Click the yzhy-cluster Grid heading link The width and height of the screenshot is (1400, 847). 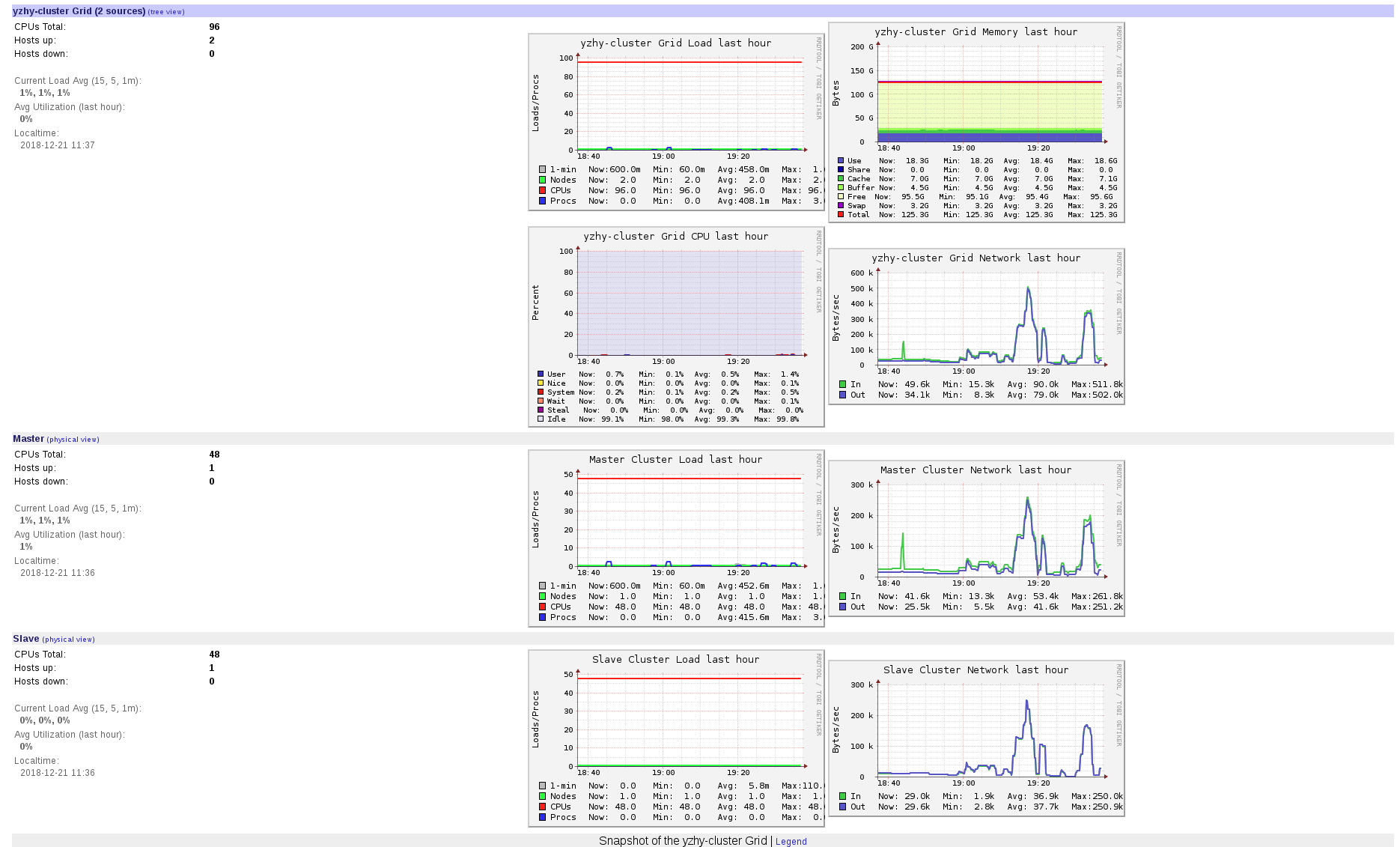(79, 11)
